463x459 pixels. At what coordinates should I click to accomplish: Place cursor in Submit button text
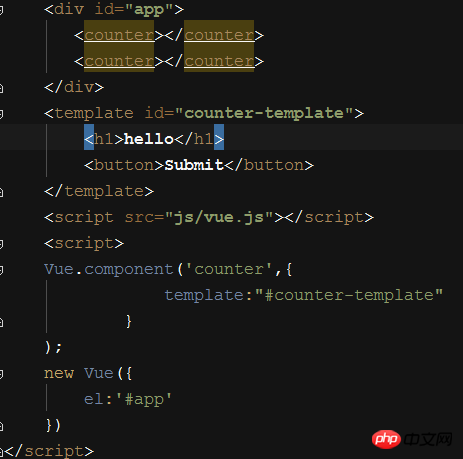coord(194,165)
